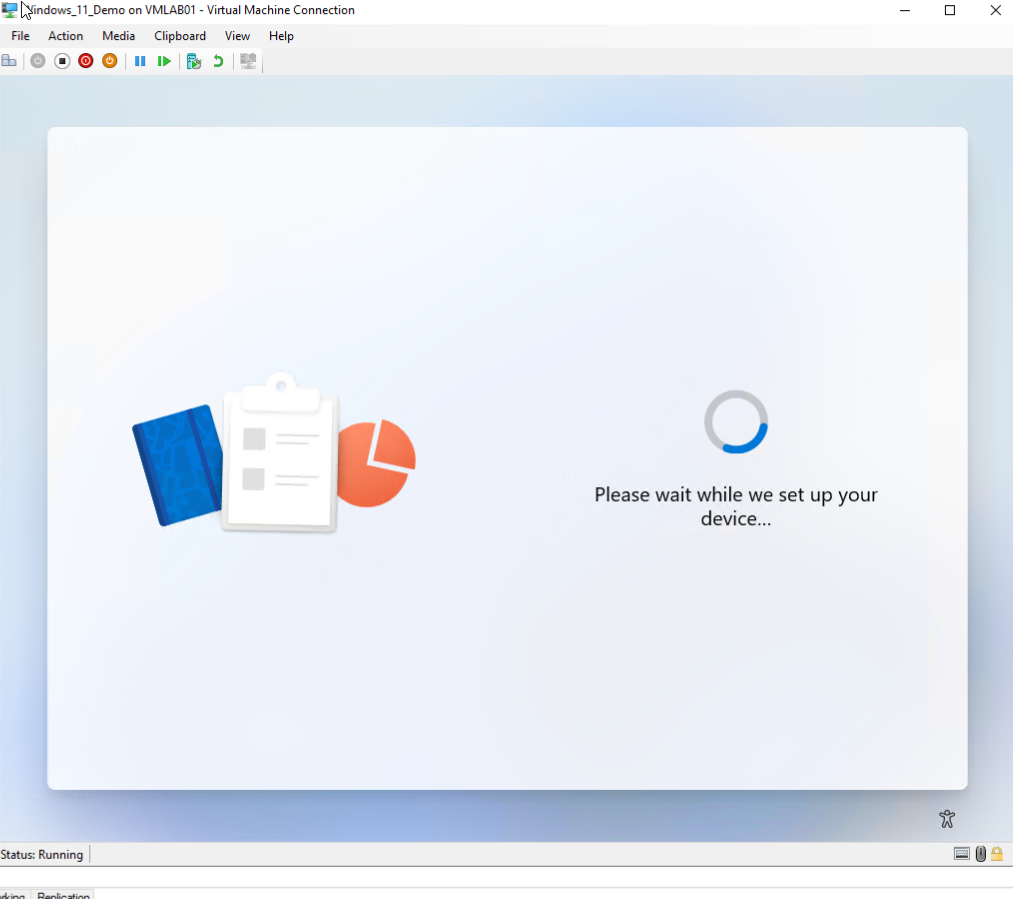
Task: Toggle mouse capture in the status bar
Action: [x=979, y=853]
